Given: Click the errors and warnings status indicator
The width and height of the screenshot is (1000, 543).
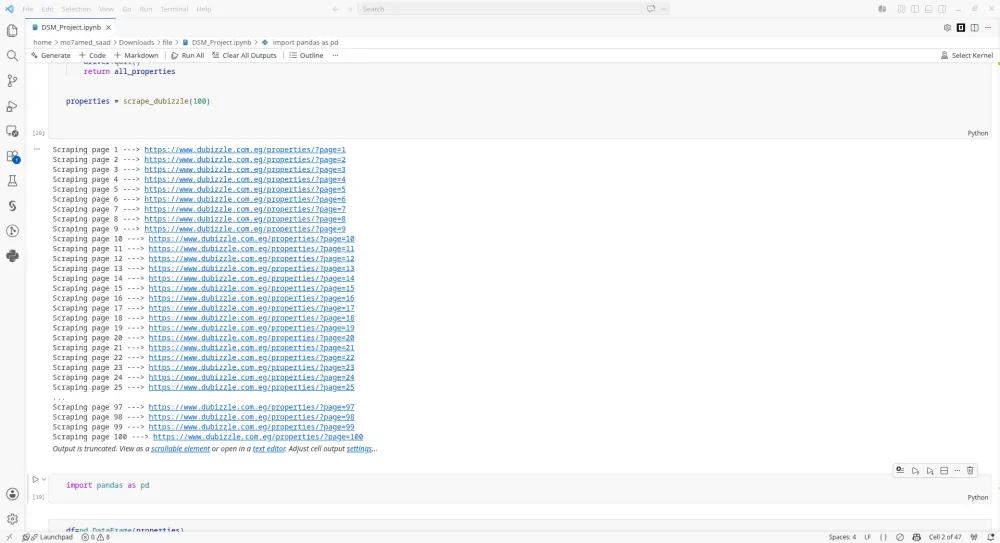Looking at the screenshot, I should coord(96,537).
